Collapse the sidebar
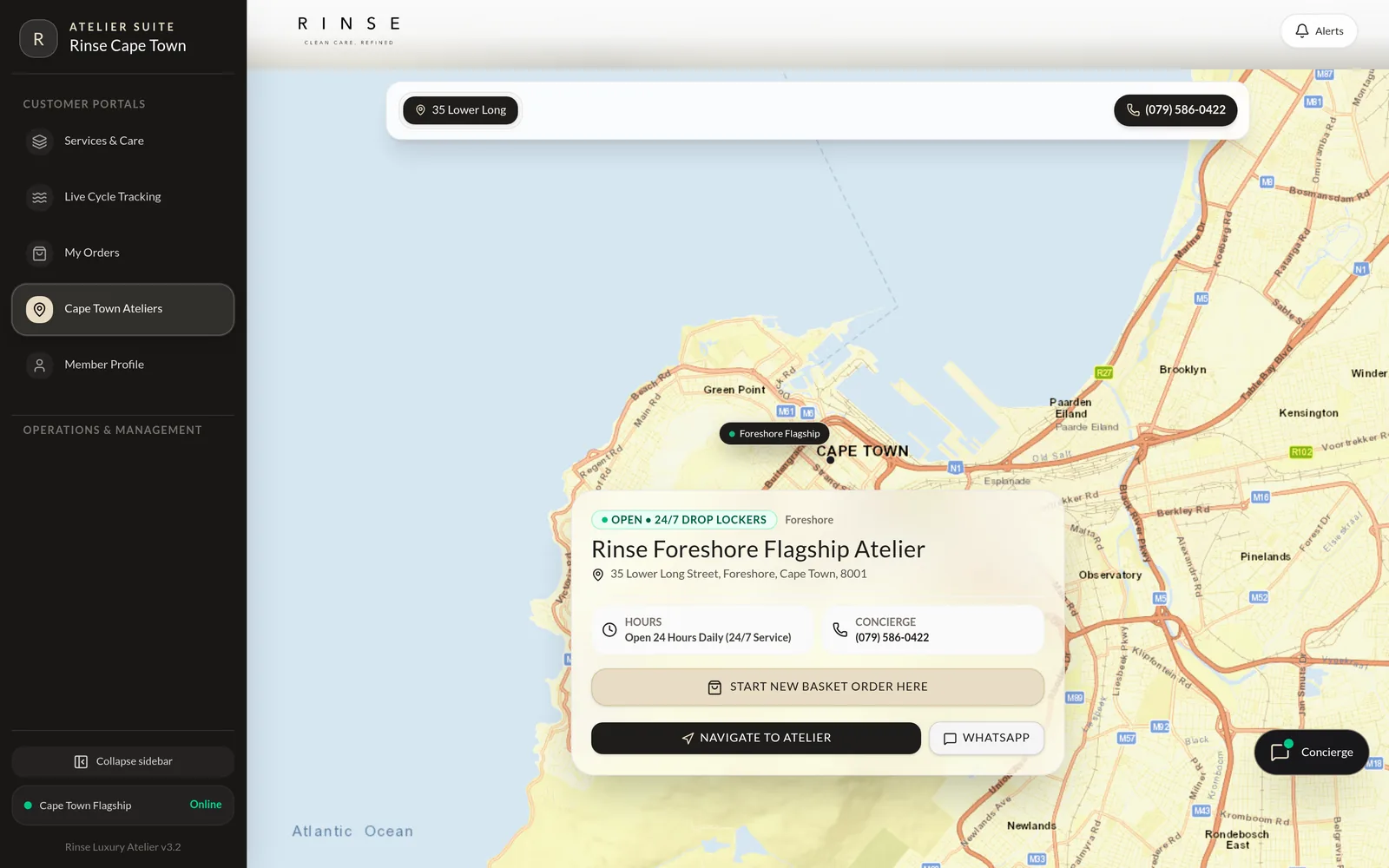Image resolution: width=1389 pixels, height=868 pixels. 122,761
